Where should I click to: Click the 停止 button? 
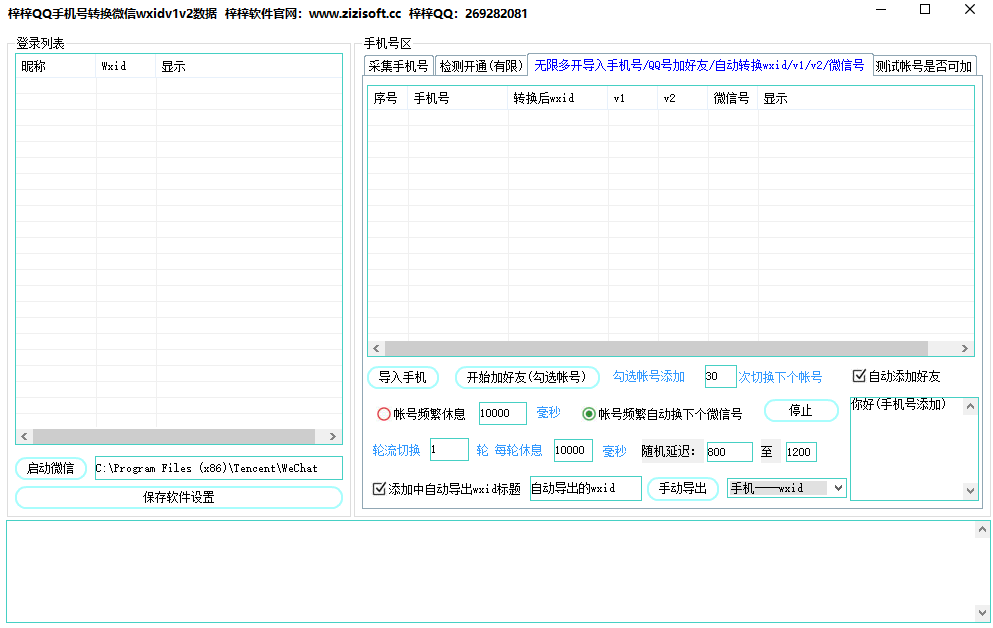(801, 411)
